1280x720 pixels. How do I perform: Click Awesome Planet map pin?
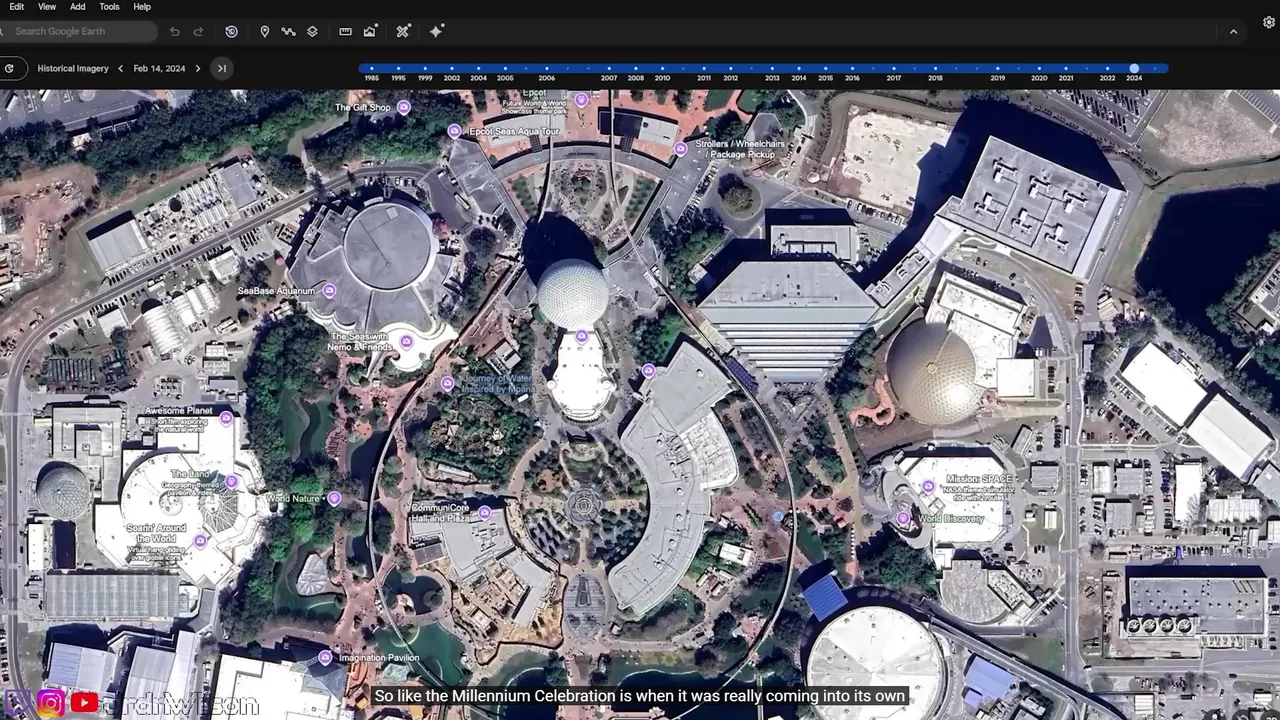coord(226,418)
